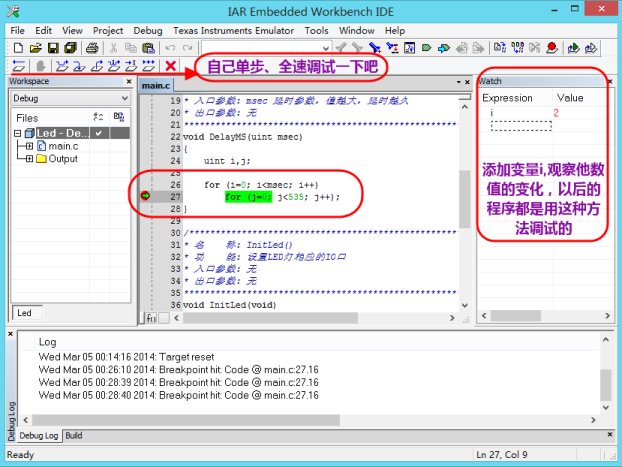Viewport: 622px width, 467px height.
Task: Click the Debug Log scroll down arrow
Action: (x=606, y=407)
